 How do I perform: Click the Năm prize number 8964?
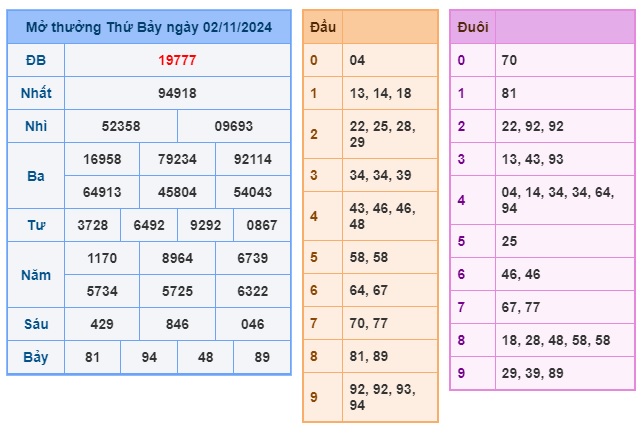[177, 258]
